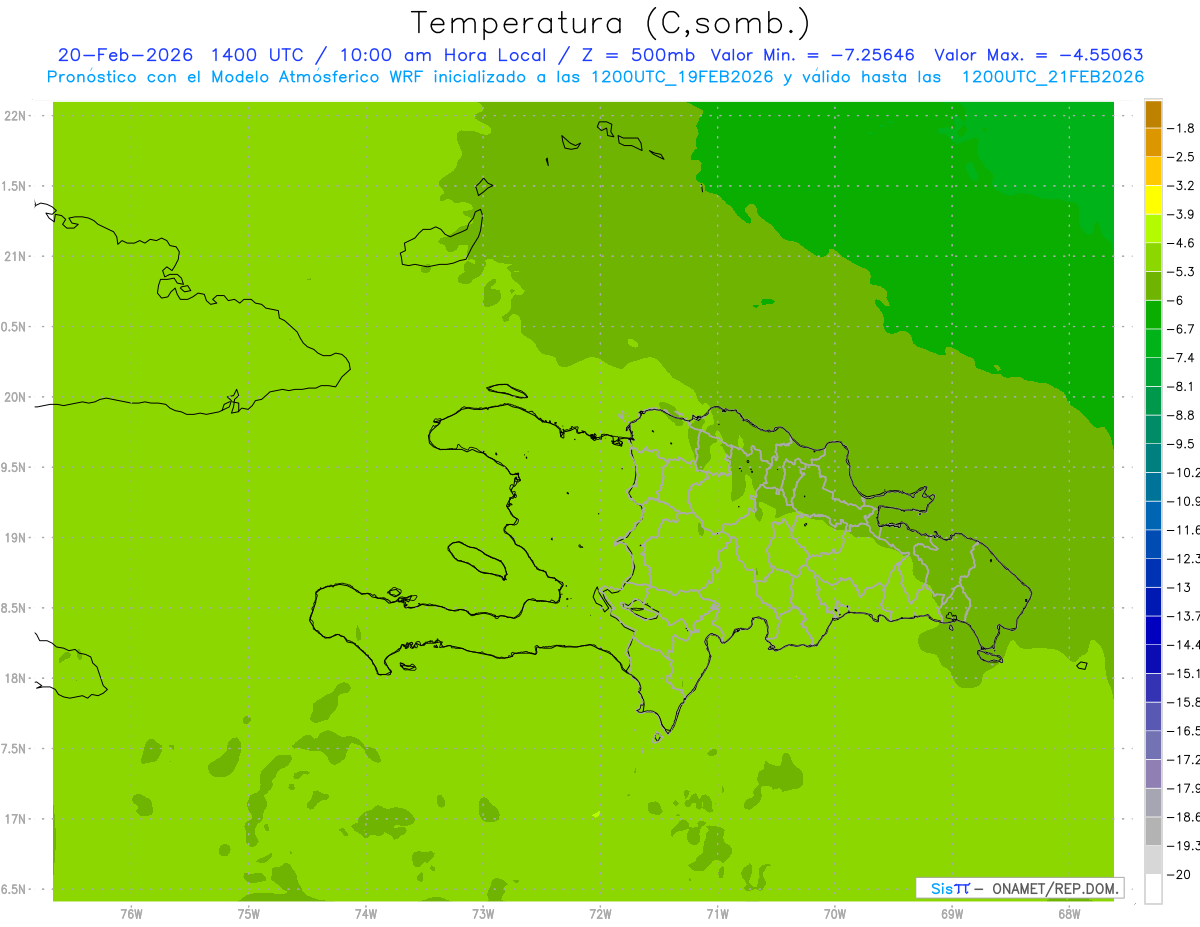
Task: Pick the light gray swatch between -19.3 and -20
Action: pyautogui.click(x=1153, y=860)
